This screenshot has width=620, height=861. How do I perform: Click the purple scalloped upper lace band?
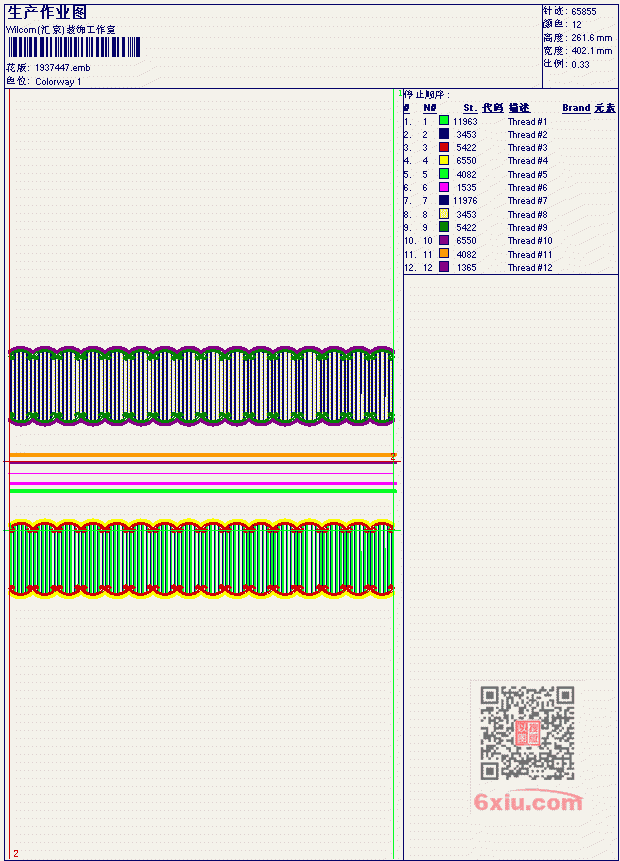pos(202,385)
